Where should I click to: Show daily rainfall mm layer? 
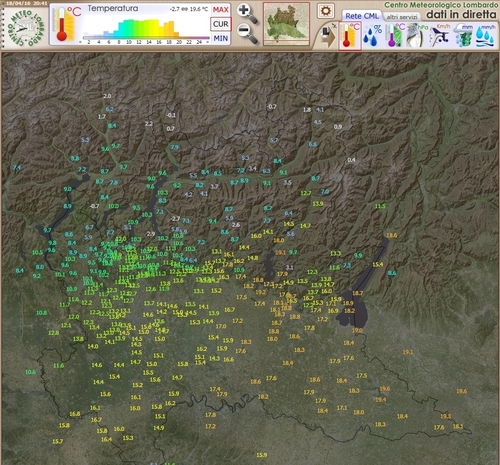click(463, 35)
